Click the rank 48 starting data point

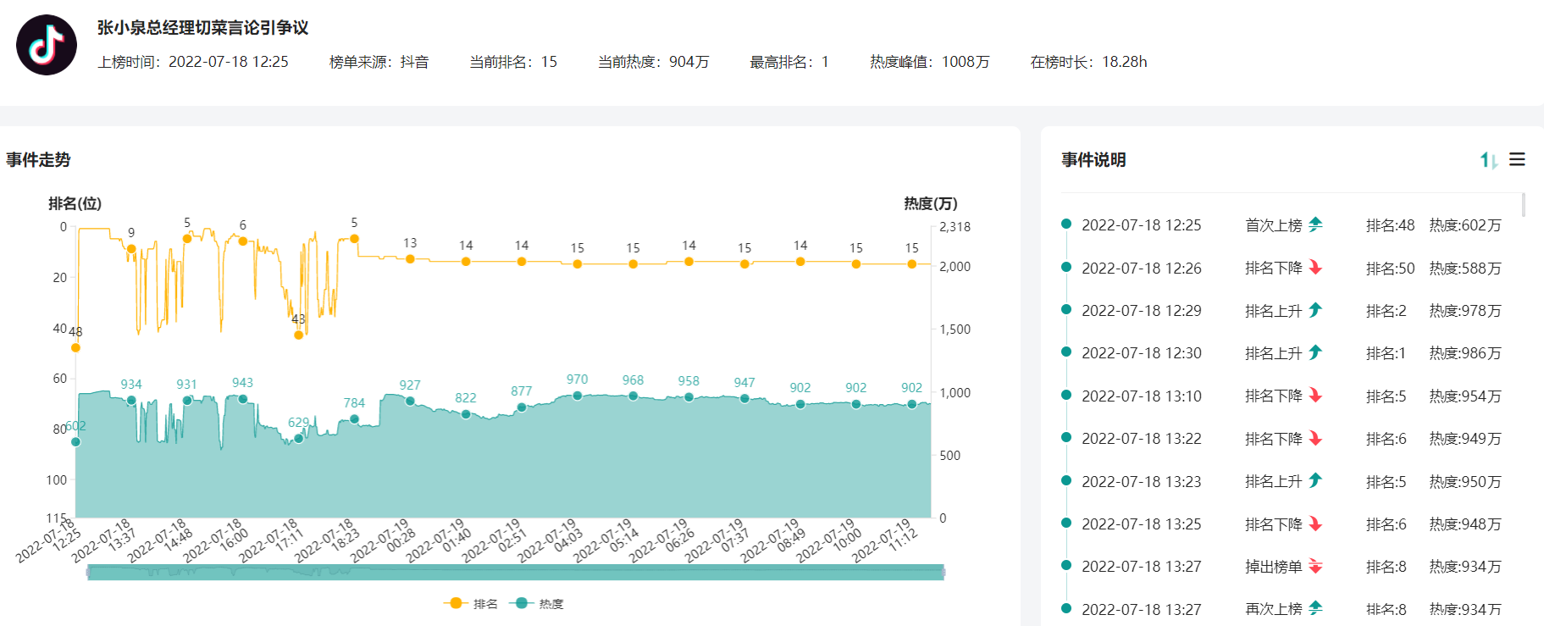[x=75, y=348]
